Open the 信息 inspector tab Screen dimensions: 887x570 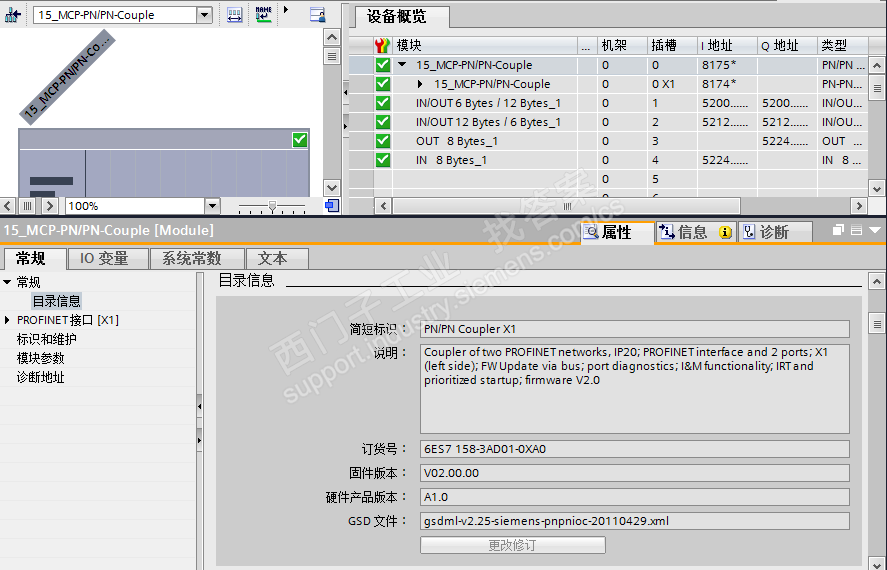click(696, 232)
